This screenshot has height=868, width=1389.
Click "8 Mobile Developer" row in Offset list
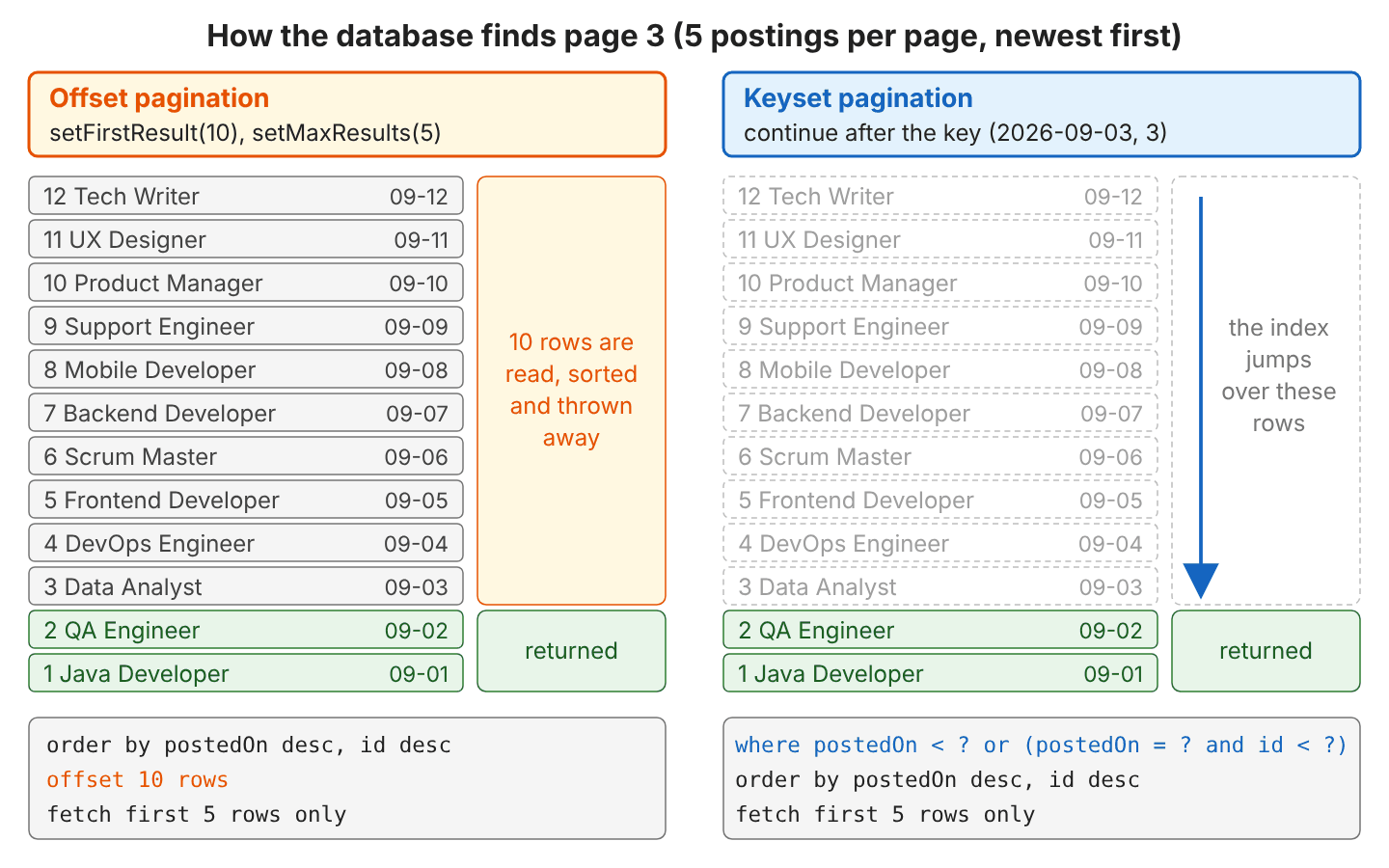point(246,369)
